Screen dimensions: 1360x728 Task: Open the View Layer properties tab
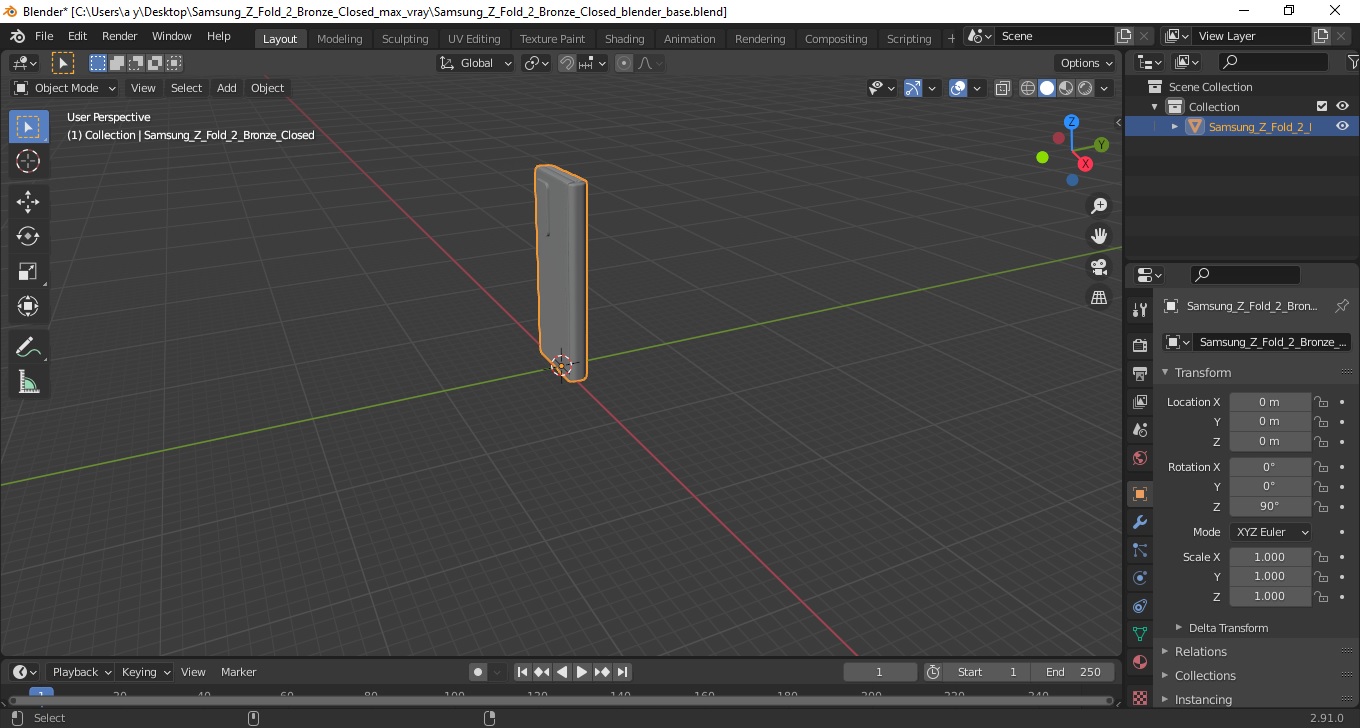point(1139,402)
